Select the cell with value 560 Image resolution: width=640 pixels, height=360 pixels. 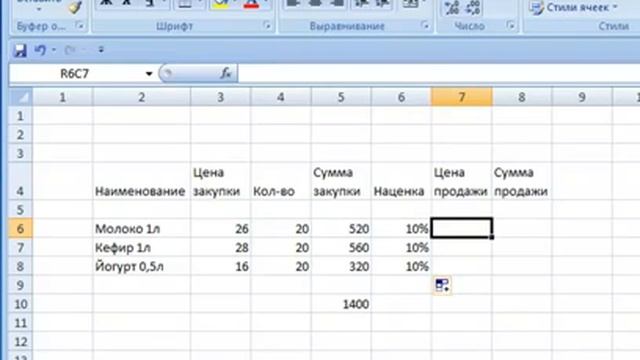[341, 247]
